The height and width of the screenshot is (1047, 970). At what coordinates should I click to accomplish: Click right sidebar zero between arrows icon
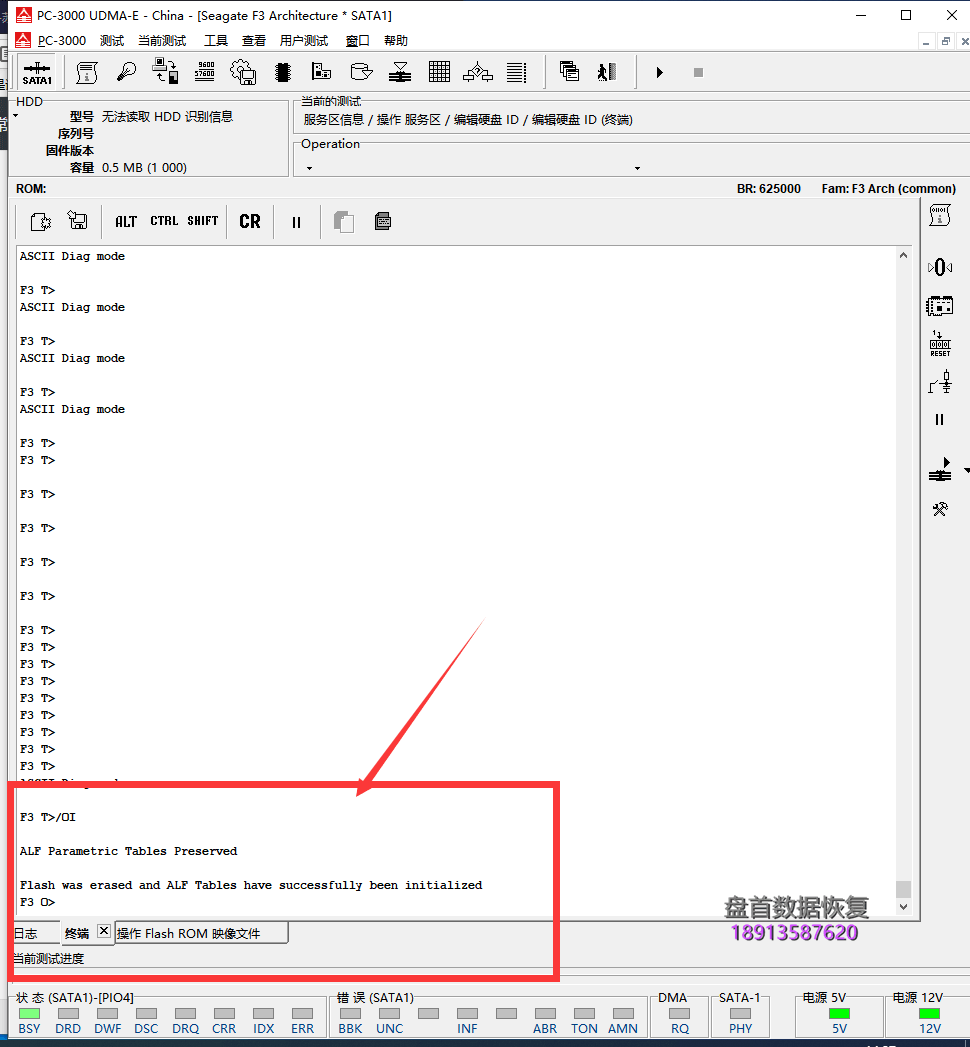(x=939, y=267)
